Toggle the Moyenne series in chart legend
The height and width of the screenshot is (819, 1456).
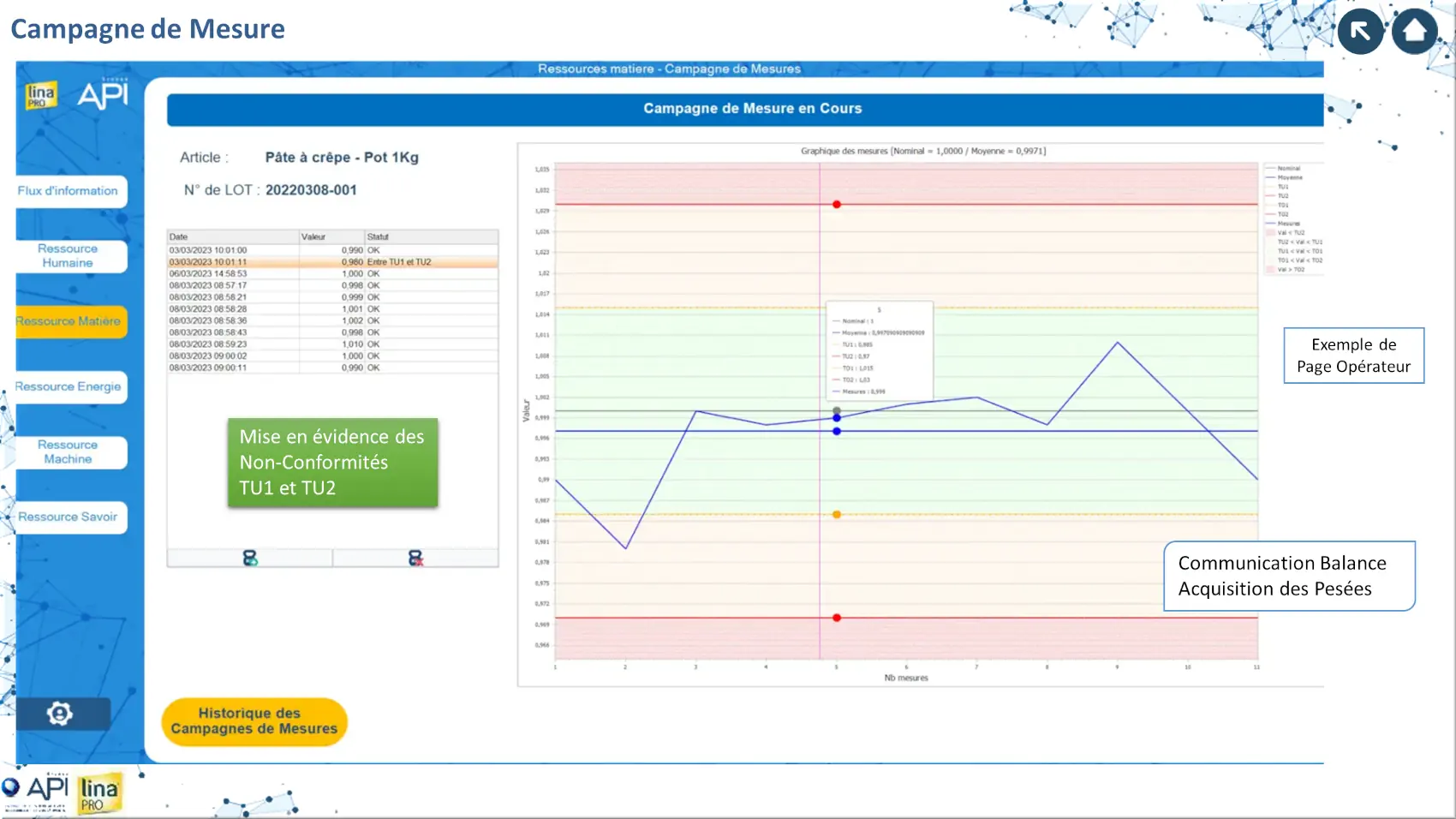[1289, 177]
